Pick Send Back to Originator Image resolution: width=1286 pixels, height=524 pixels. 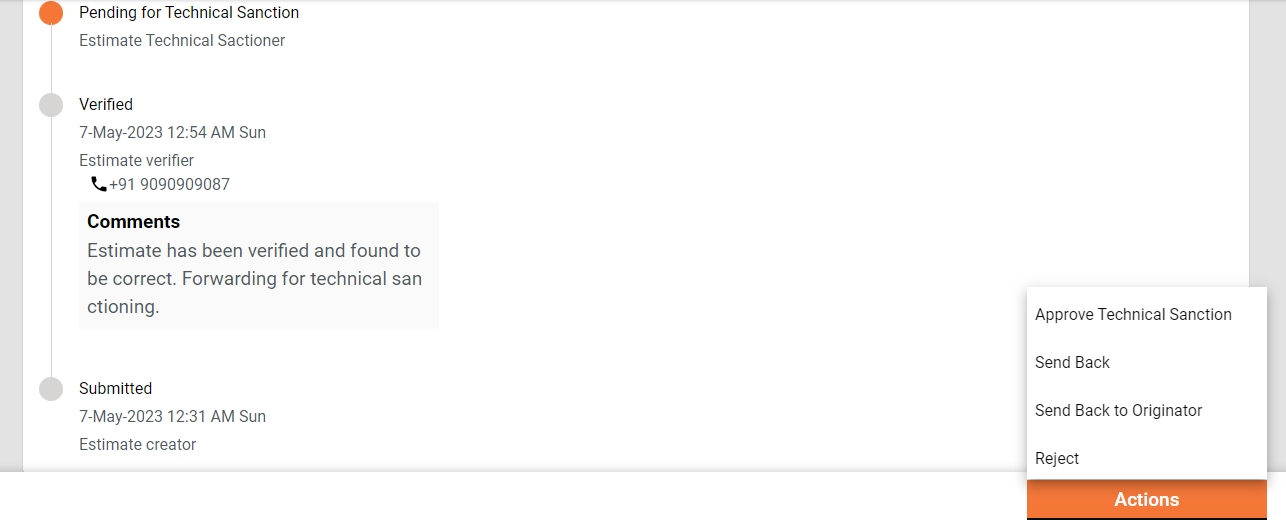click(1118, 410)
